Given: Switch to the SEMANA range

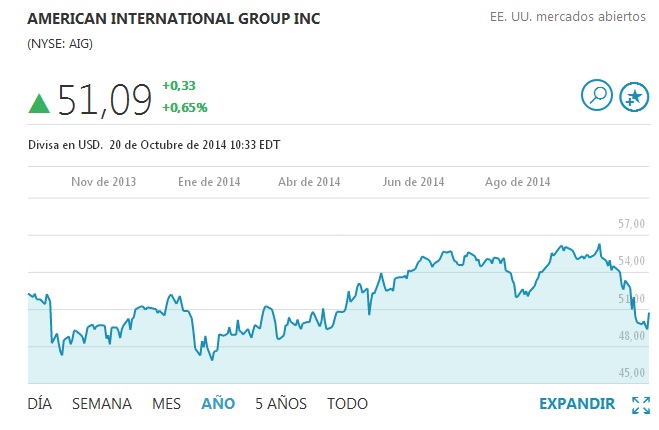Looking at the screenshot, I should pos(101,404).
